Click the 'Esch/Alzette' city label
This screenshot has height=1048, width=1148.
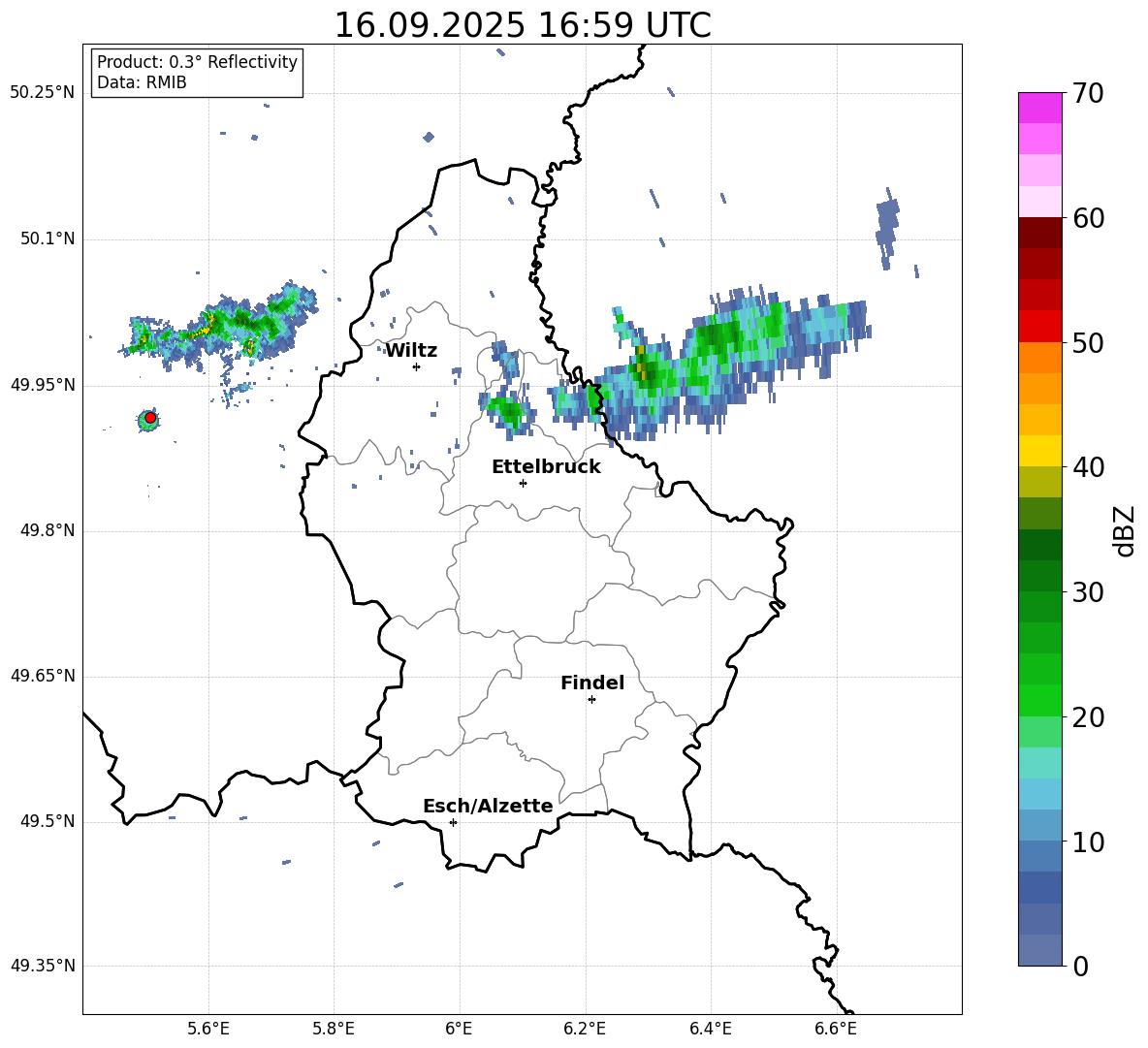[x=489, y=806]
